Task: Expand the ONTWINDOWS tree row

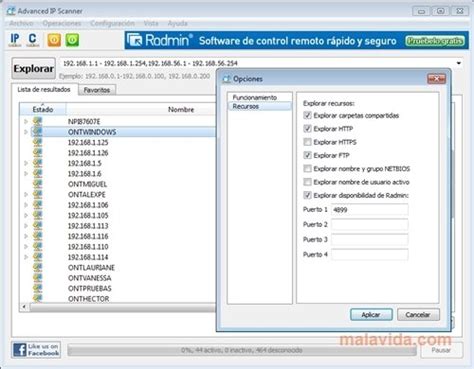Action: (x=26, y=132)
